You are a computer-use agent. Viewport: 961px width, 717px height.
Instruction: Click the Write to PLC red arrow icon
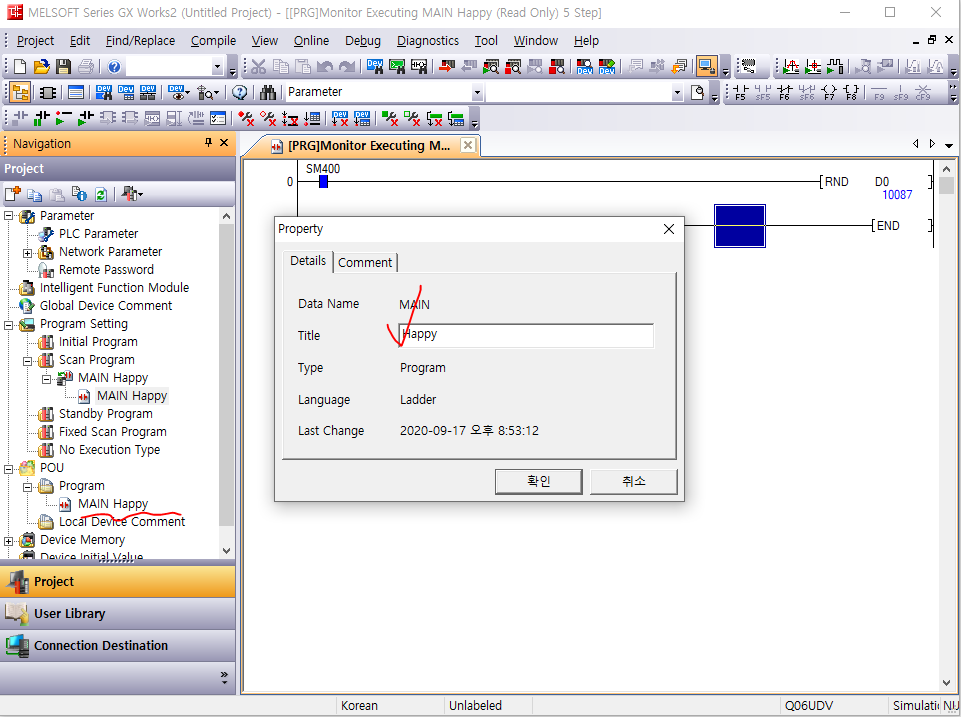click(447, 66)
